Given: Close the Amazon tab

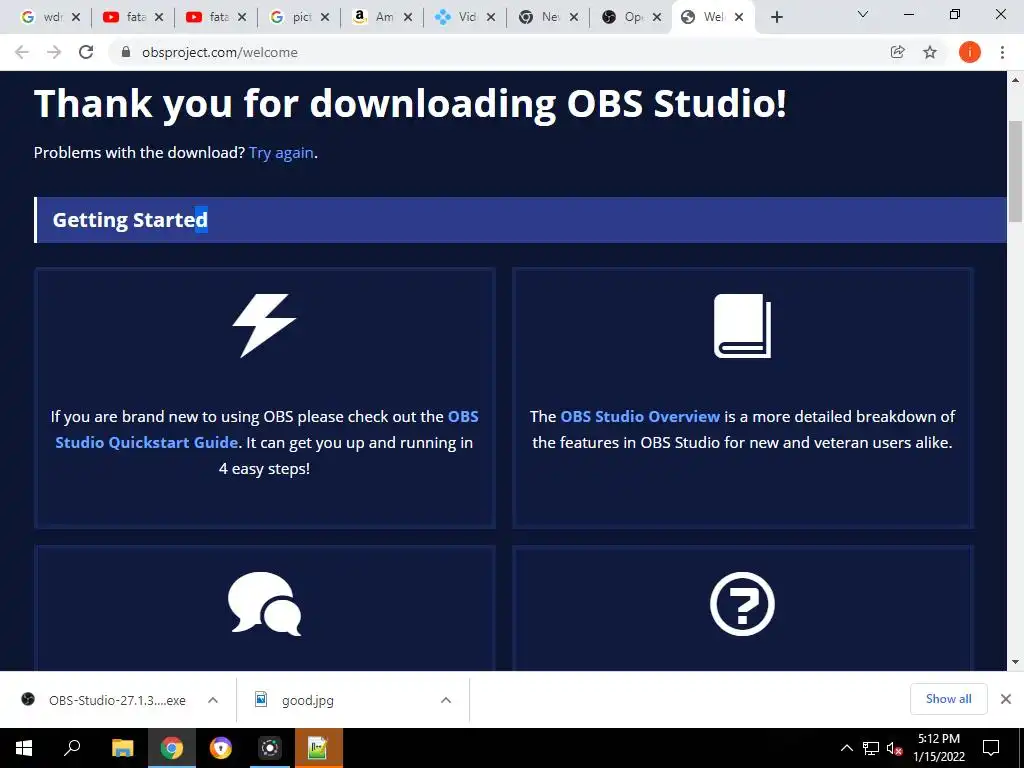Looking at the screenshot, I should pos(408,18).
